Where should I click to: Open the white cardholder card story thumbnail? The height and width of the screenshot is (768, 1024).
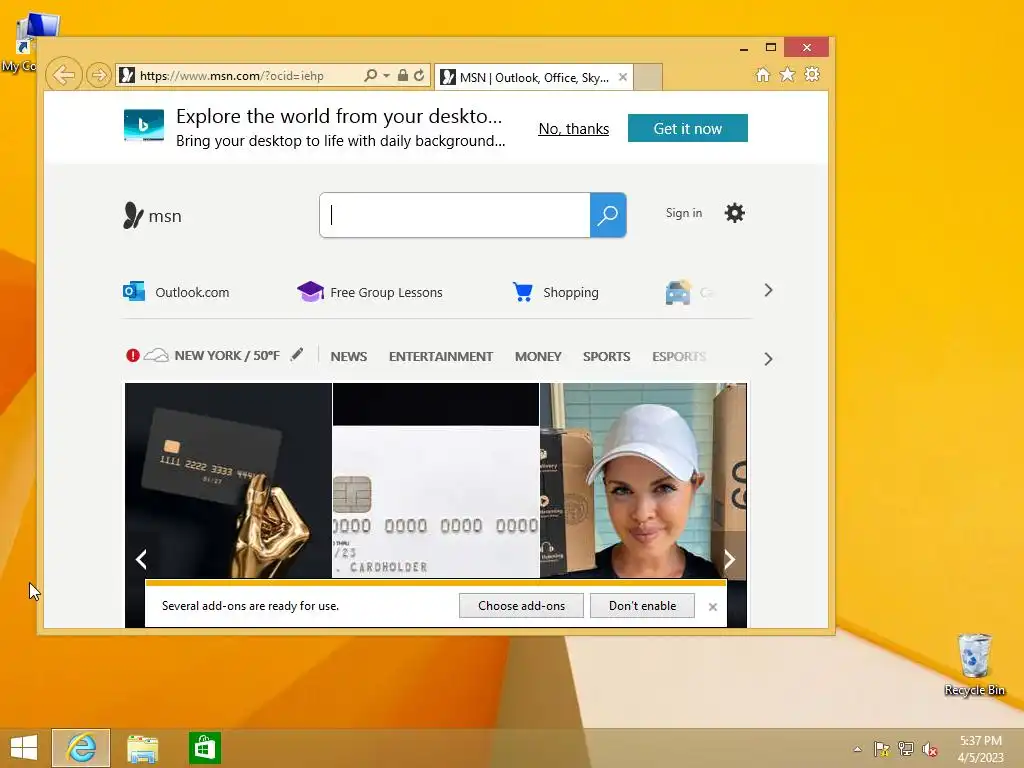436,480
